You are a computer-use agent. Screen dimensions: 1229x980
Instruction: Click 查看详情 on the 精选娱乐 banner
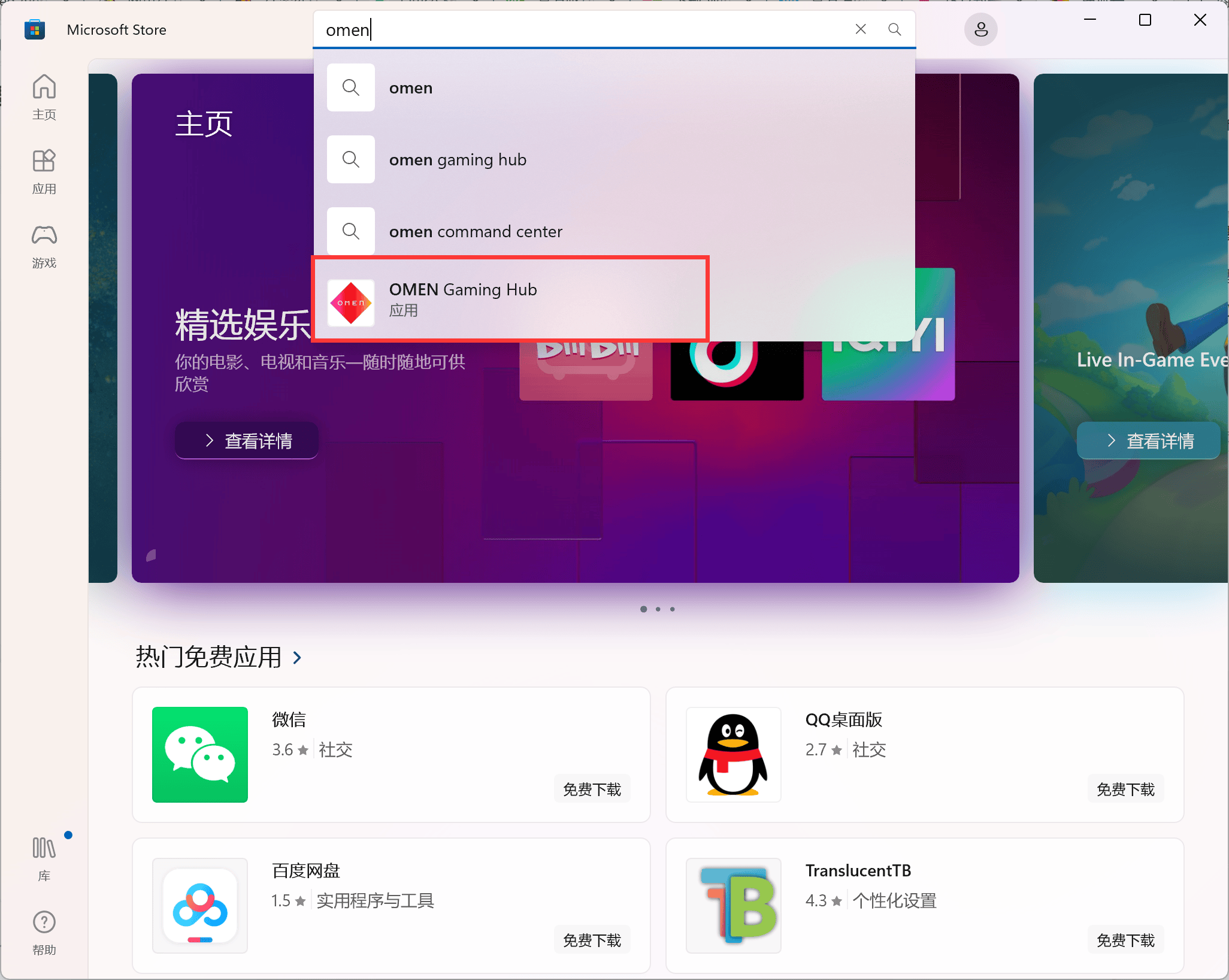[x=247, y=441]
